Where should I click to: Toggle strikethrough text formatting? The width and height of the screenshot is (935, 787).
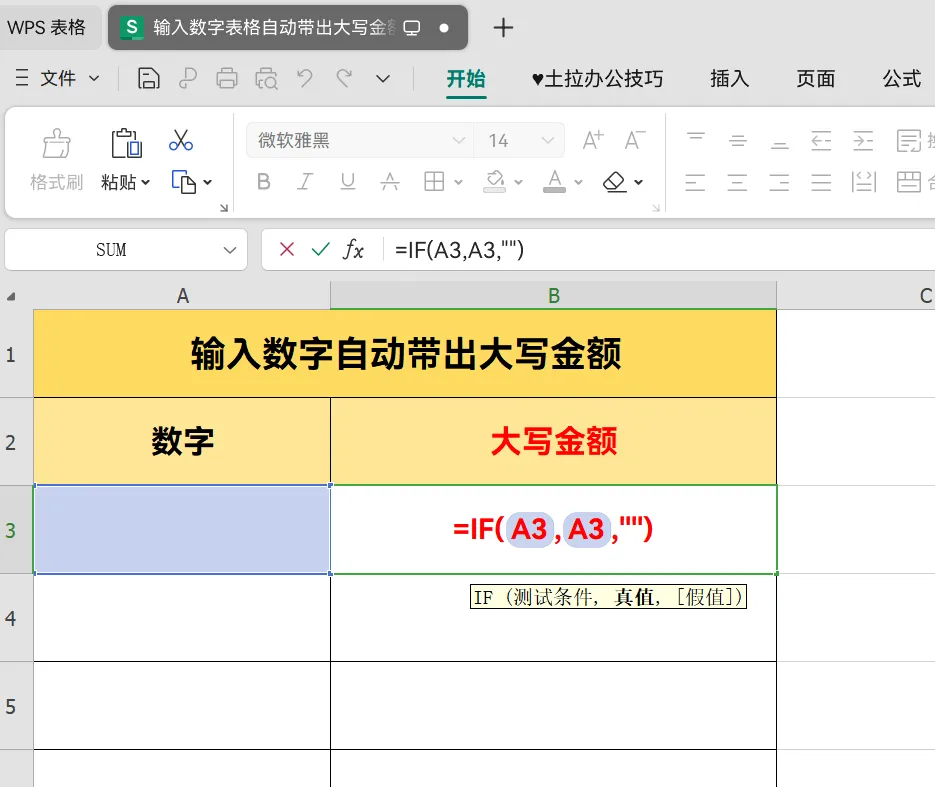[390, 181]
